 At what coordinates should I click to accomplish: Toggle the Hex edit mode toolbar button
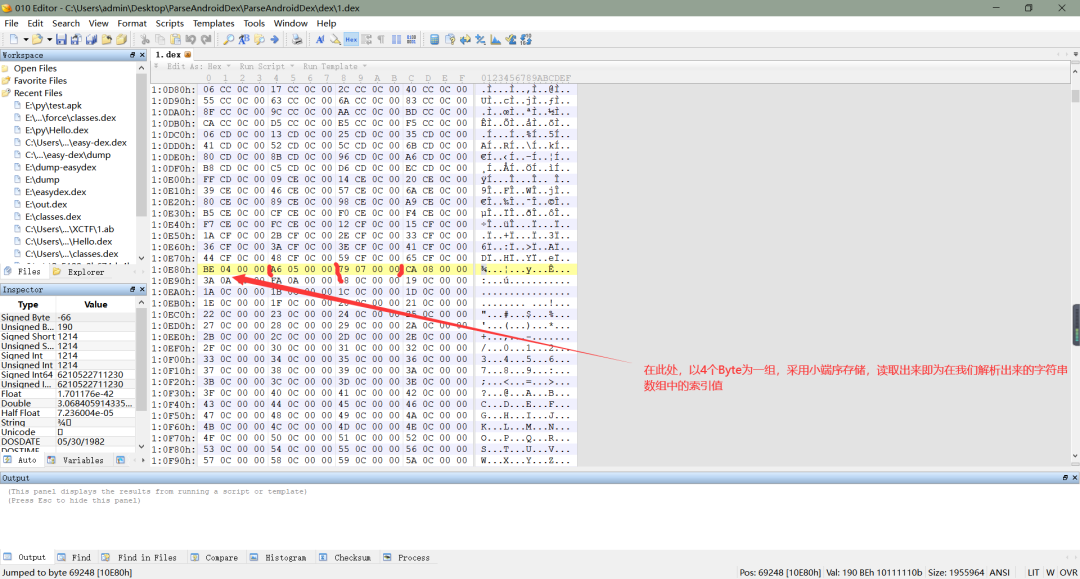(x=350, y=40)
